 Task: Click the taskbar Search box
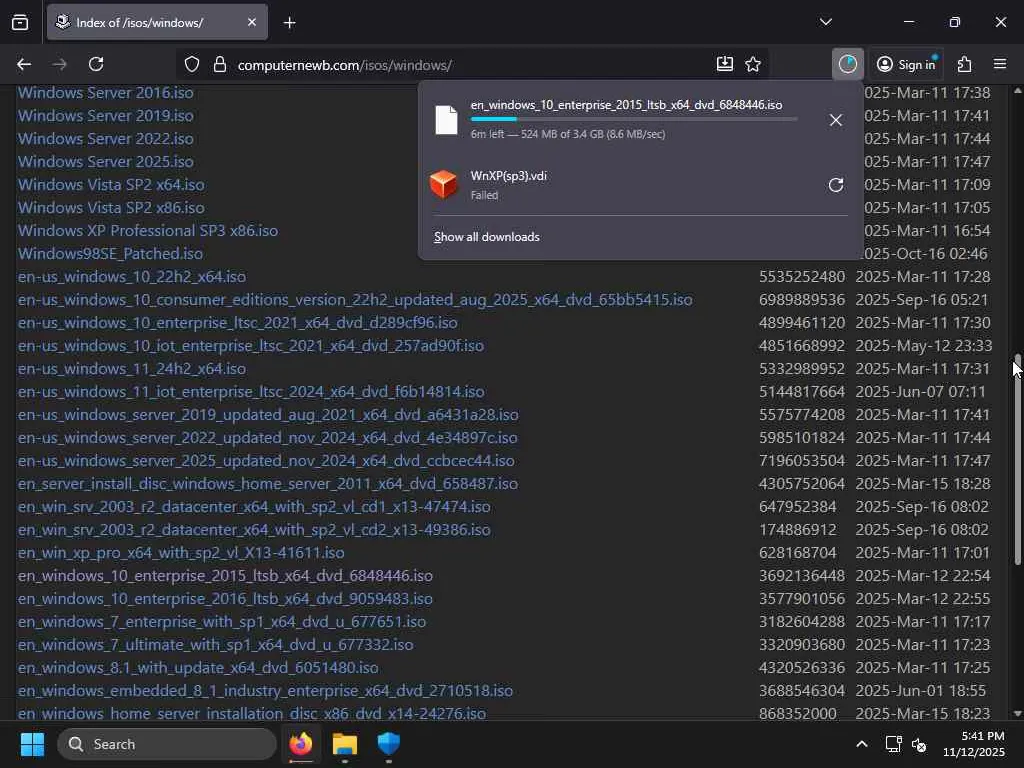click(x=167, y=744)
